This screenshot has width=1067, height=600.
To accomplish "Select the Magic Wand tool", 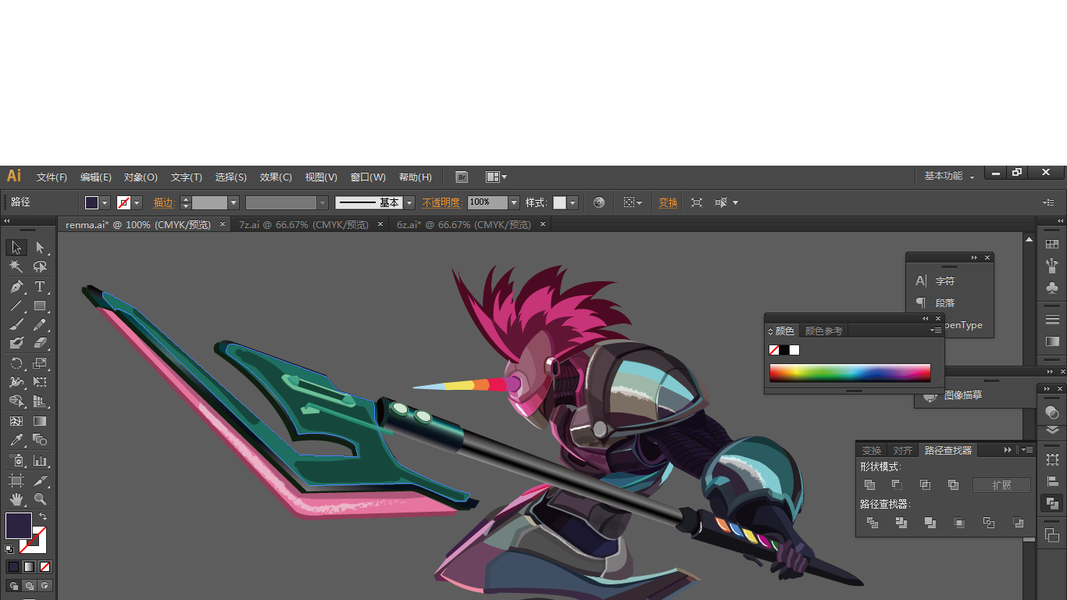I will click(x=16, y=267).
